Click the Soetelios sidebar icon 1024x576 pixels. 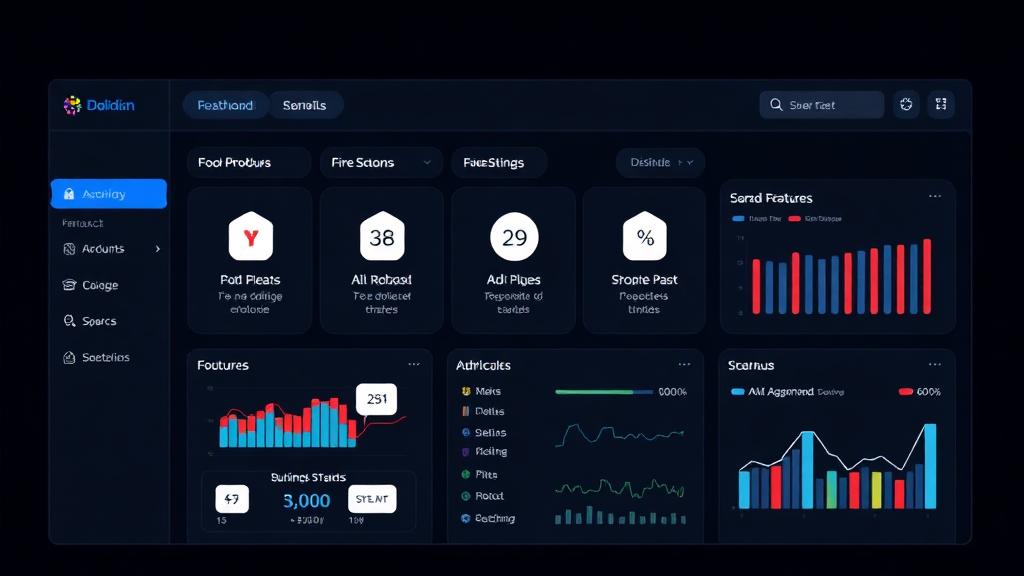tap(69, 357)
